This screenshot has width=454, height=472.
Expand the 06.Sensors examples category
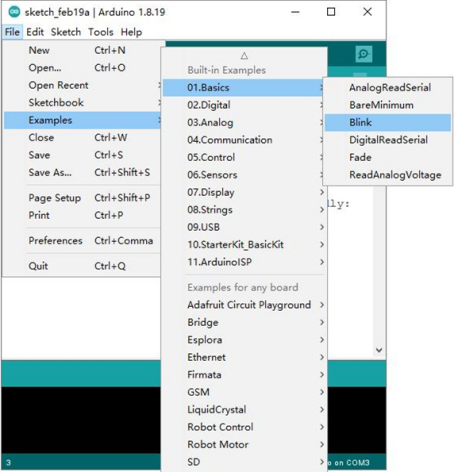pos(244,175)
